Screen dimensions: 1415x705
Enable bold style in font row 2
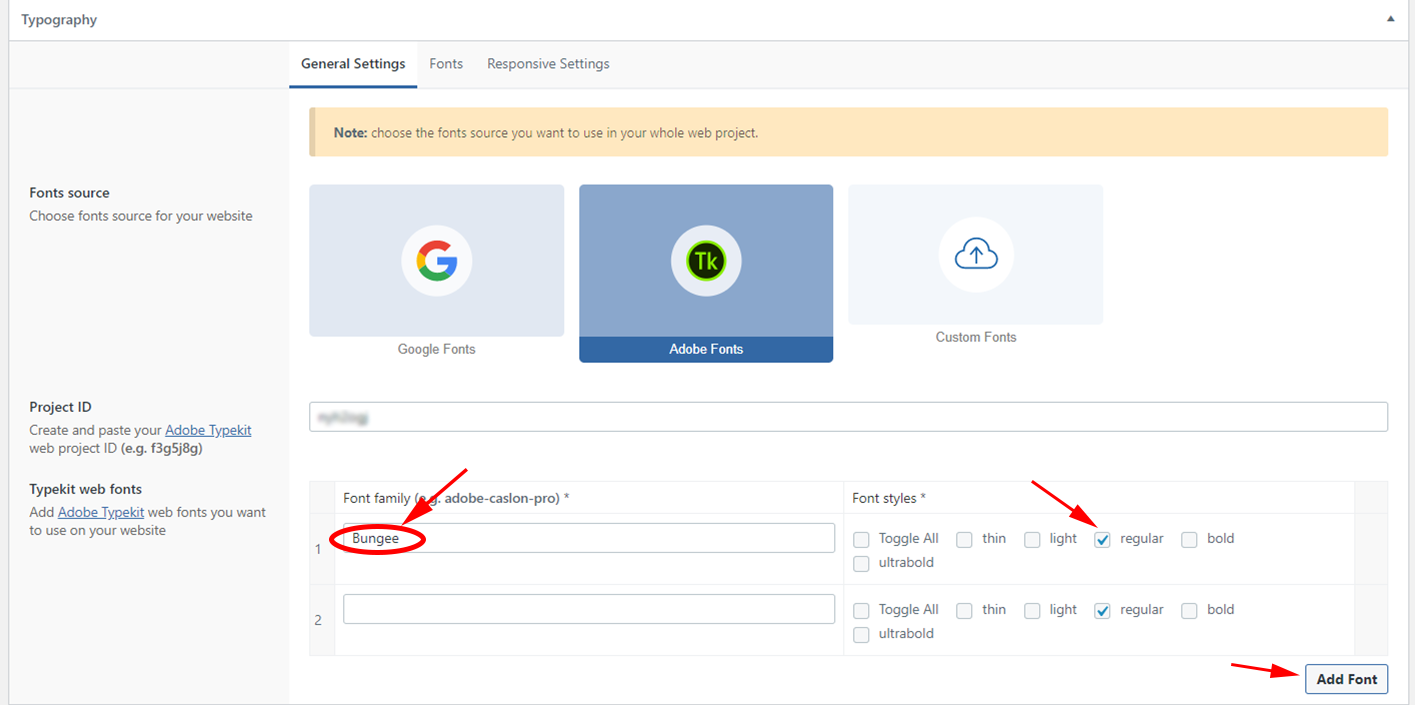[1189, 611]
